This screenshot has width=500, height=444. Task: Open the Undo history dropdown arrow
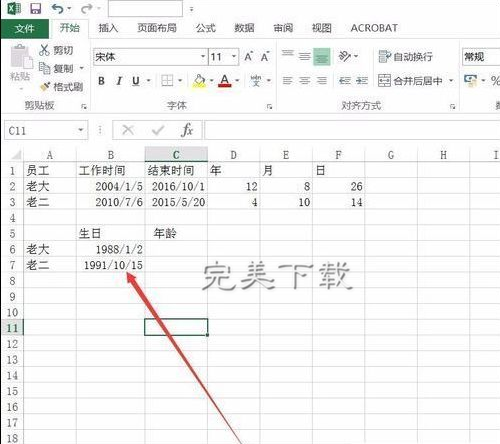(69, 9)
